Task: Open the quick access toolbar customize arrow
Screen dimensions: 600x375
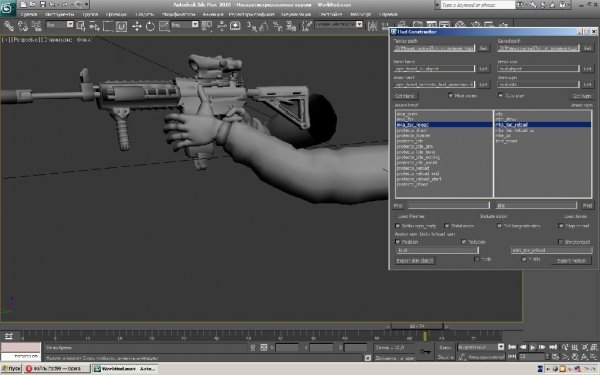Action: 87,5
